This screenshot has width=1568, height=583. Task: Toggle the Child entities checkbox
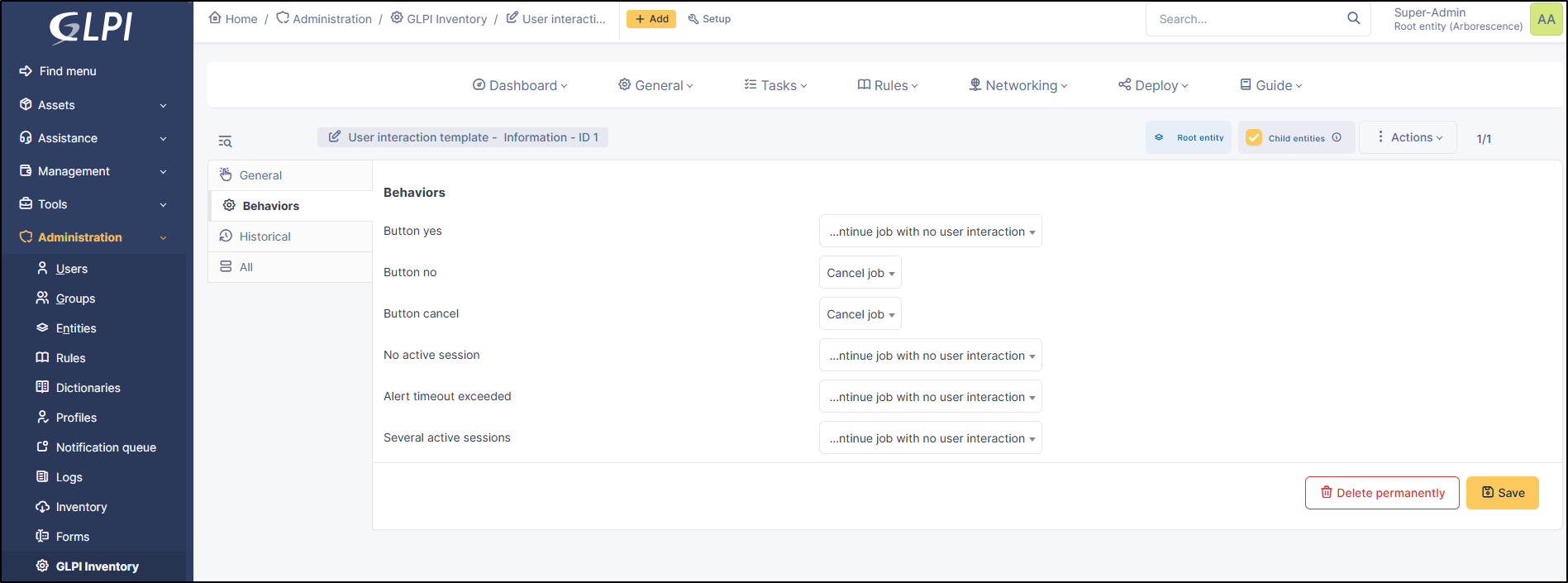pyautogui.click(x=1254, y=137)
